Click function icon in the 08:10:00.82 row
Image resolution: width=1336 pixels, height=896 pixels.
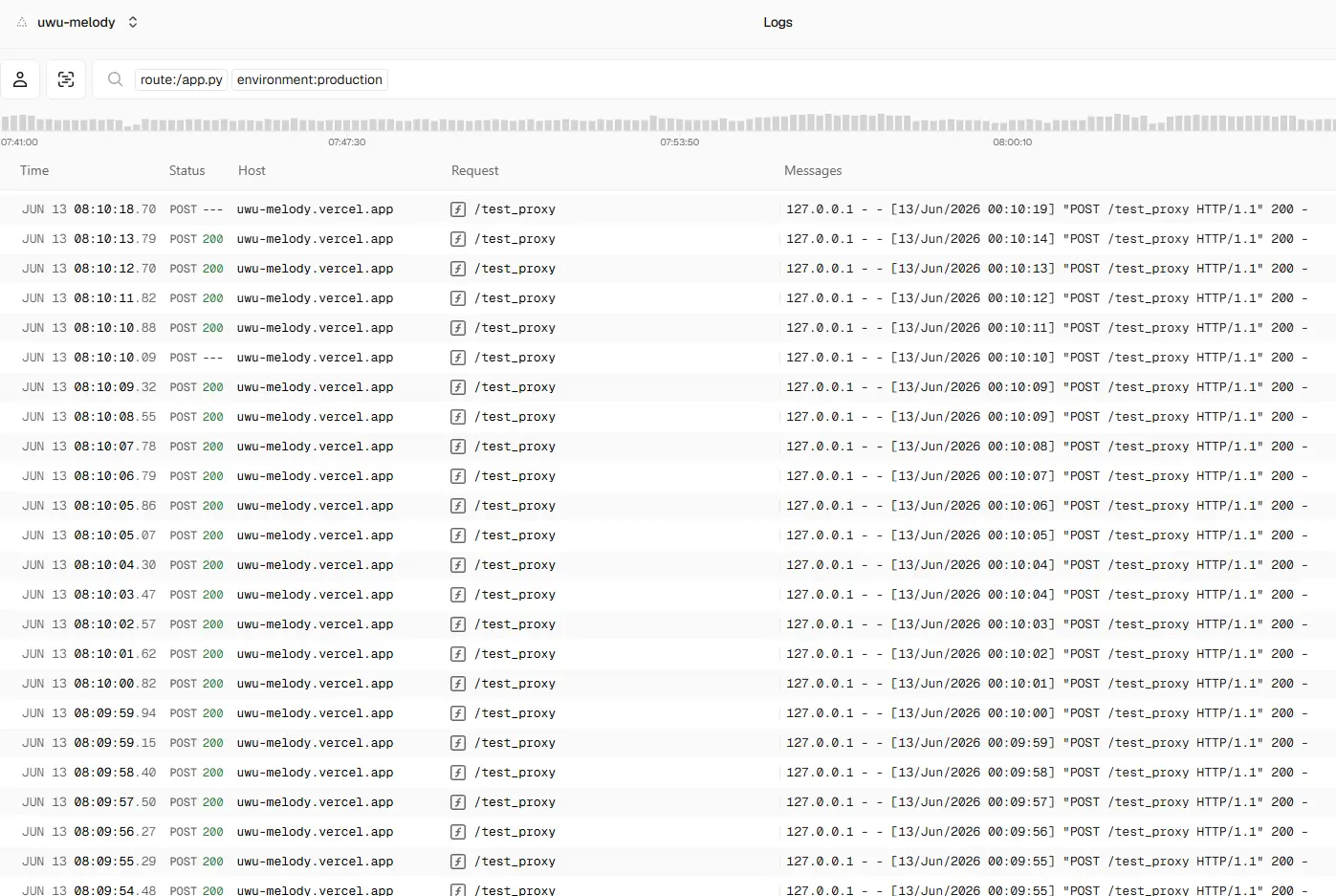click(x=458, y=684)
